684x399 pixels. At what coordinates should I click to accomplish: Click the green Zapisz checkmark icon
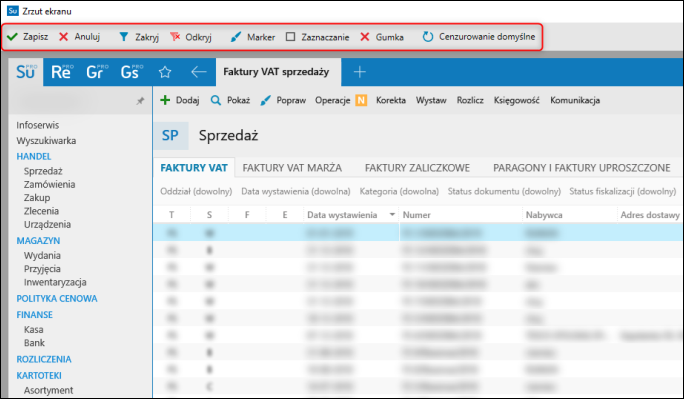point(12,37)
